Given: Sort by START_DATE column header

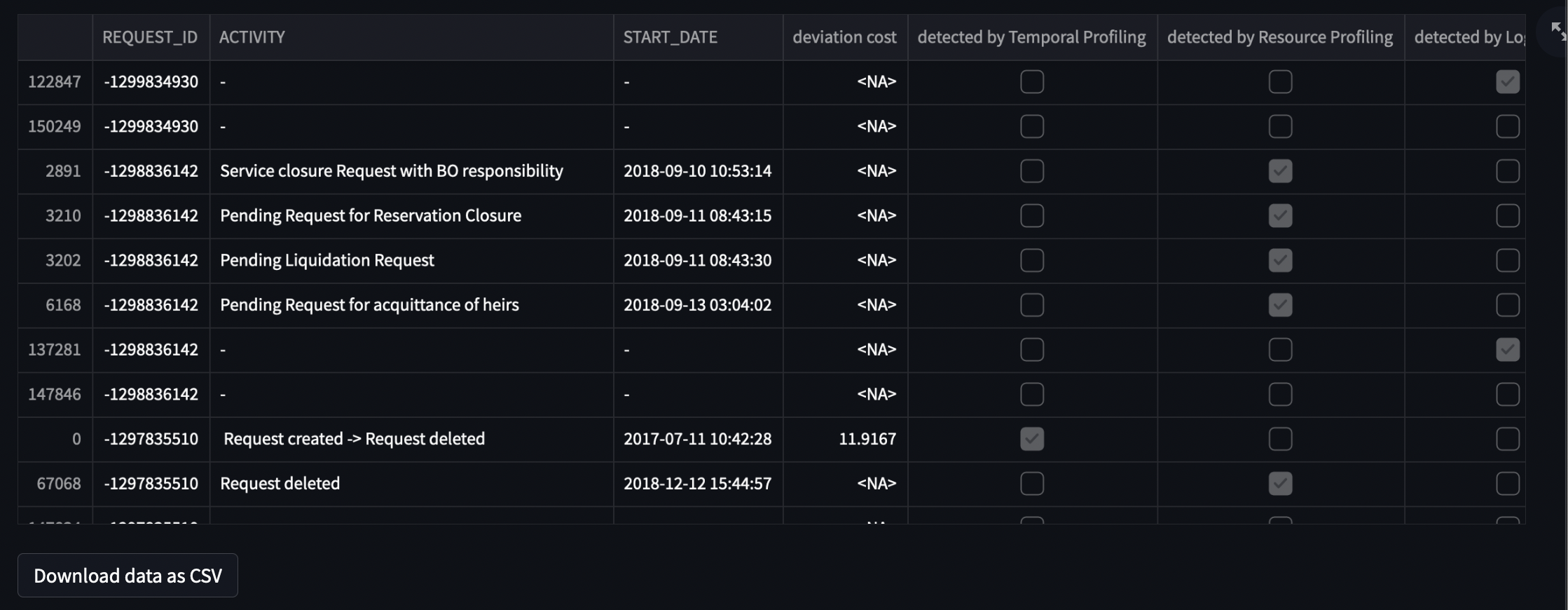Looking at the screenshot, I should [698, 37].
